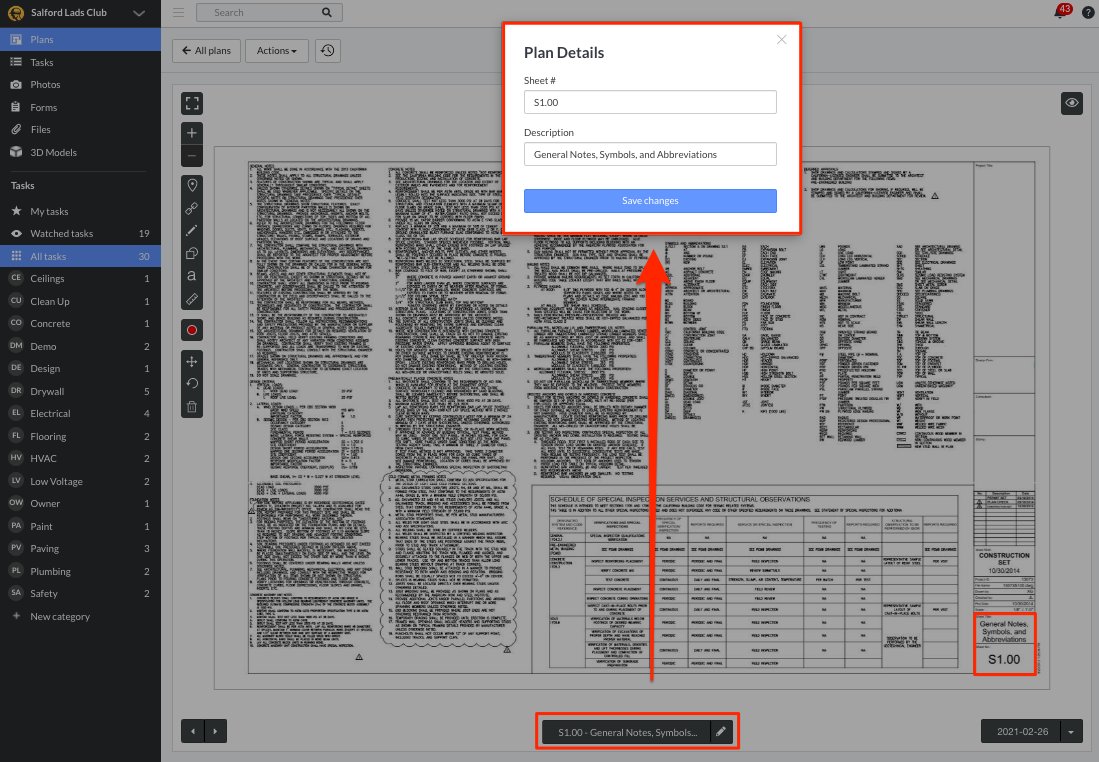Select the link tool in the plan toolbar
This screenshot has height=762, width=1099.
coord(192,208)
